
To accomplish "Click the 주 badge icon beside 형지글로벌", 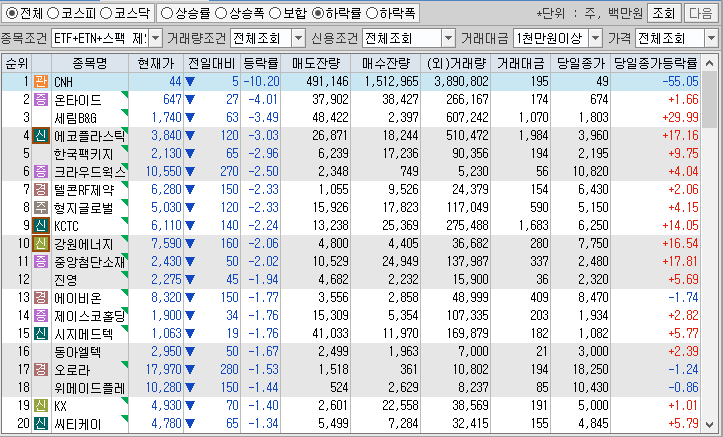I will point(41,207).
